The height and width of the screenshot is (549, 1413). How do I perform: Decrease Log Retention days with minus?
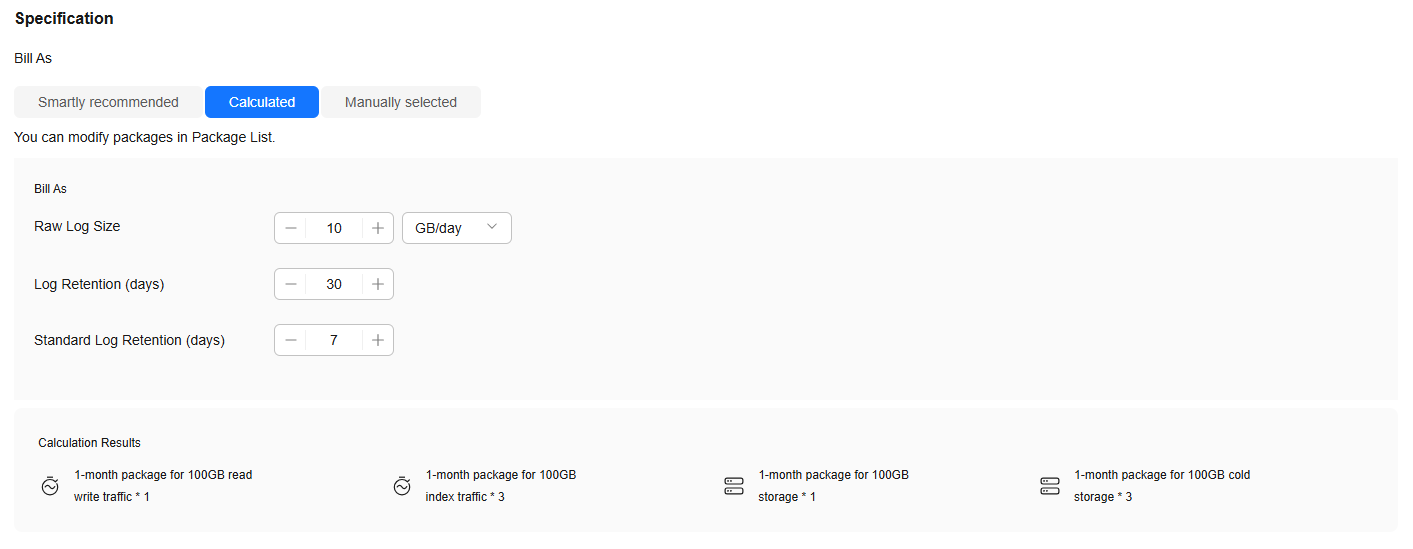coord(291,284)
